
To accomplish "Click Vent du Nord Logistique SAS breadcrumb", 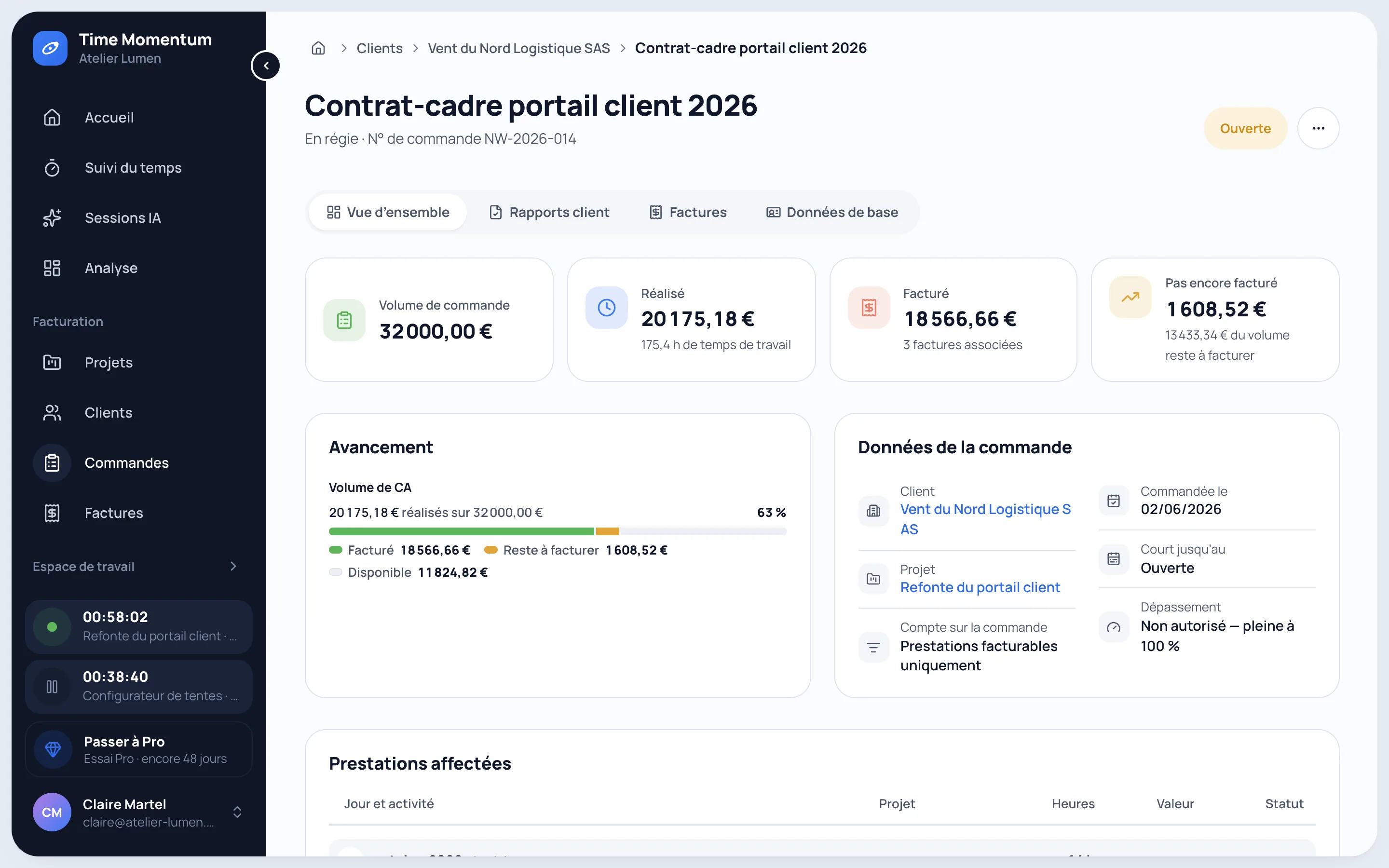I will 519,48.
